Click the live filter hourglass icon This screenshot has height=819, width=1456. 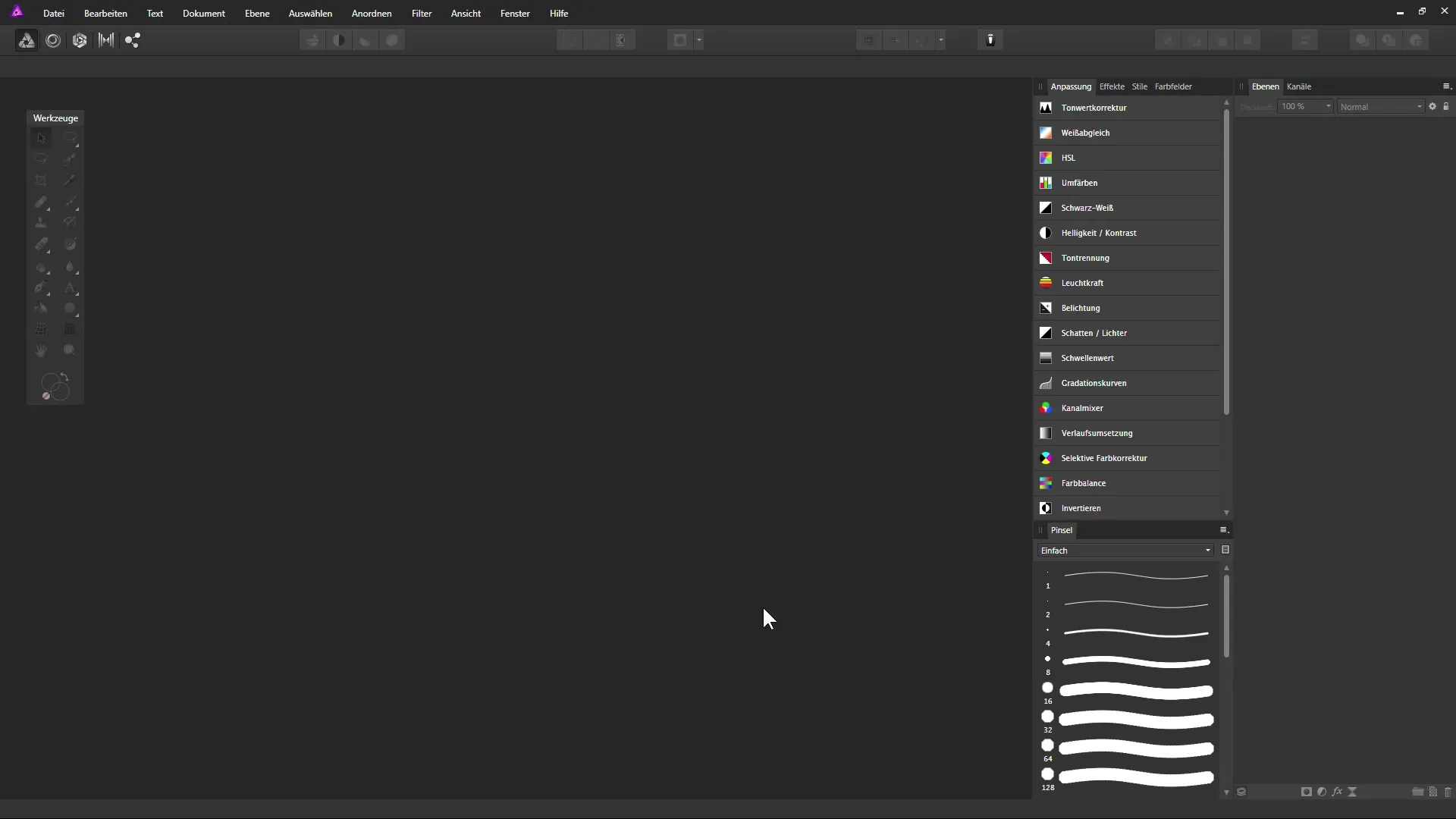coord(1352,792)
